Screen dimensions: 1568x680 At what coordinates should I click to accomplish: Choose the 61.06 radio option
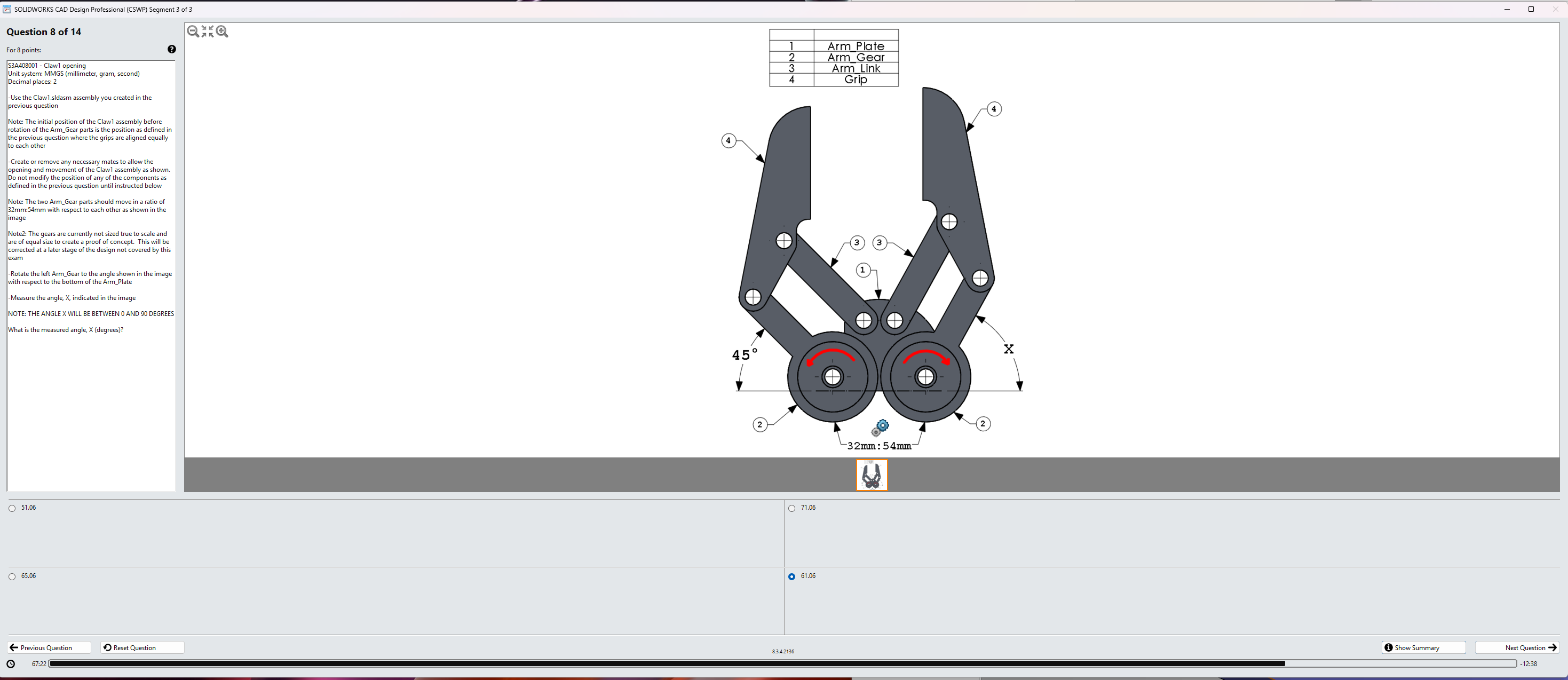coord(792,576)
